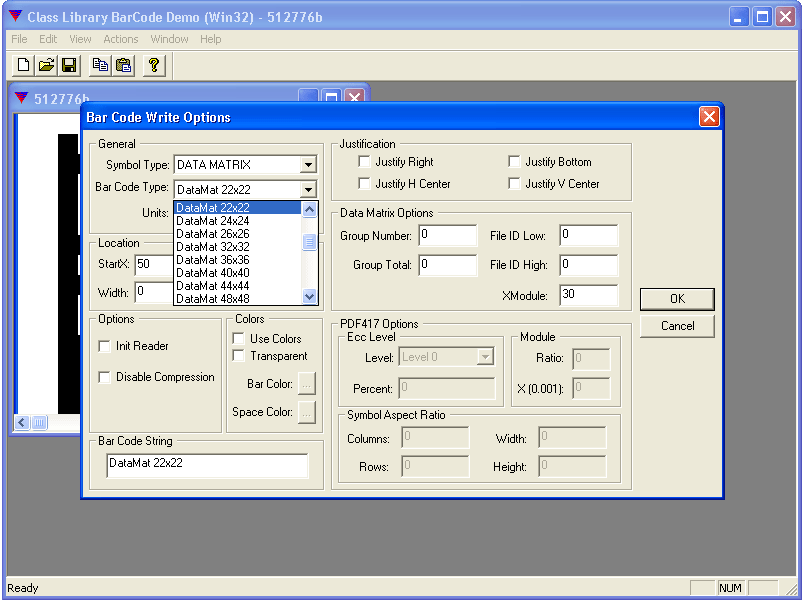Enable Justify Right justification
The width and height of the screenshot is (802, 602).
pos(365,161)
